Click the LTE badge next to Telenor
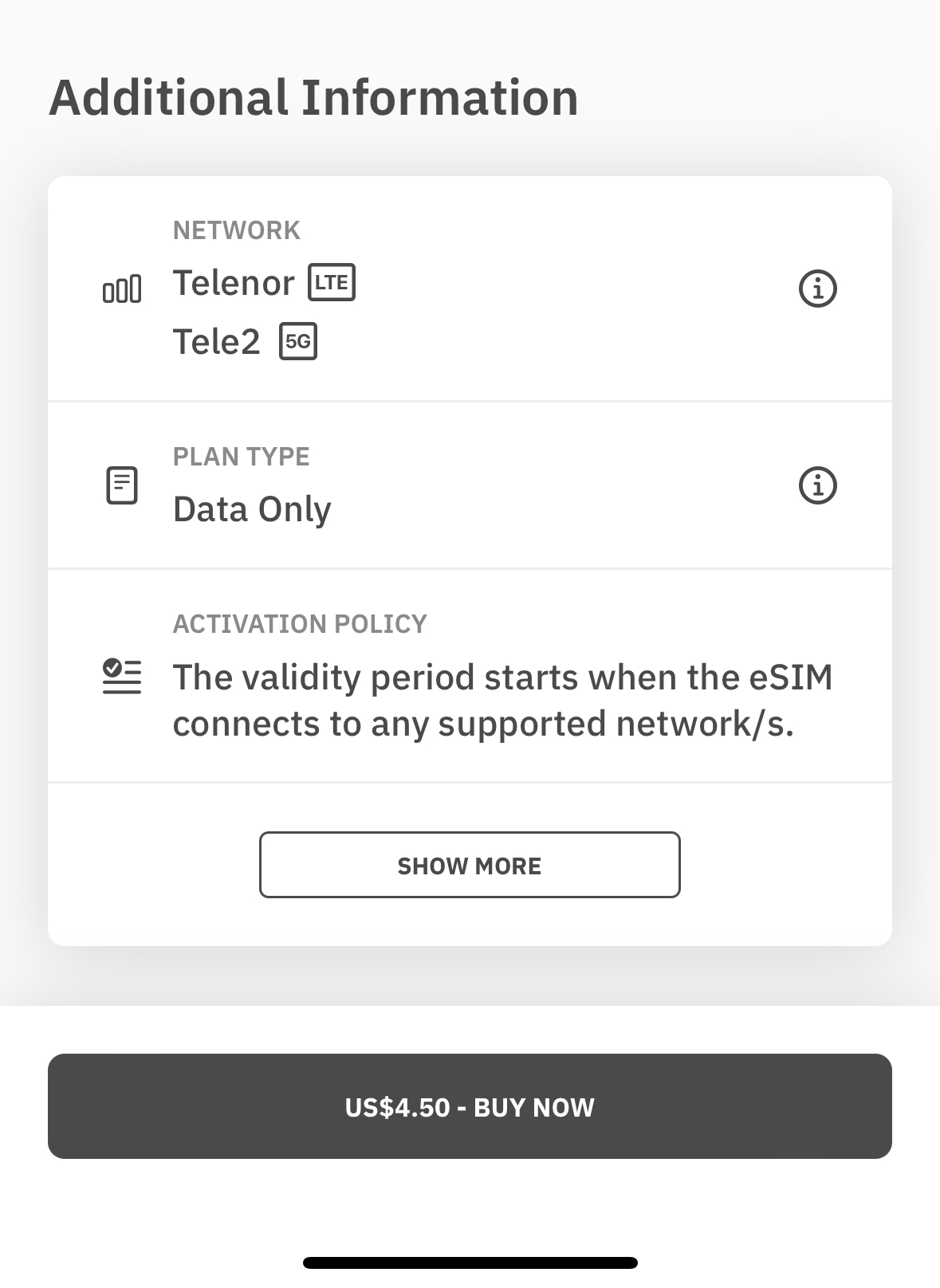Screen dimensions: 940x1288 (x=332, y=282)
